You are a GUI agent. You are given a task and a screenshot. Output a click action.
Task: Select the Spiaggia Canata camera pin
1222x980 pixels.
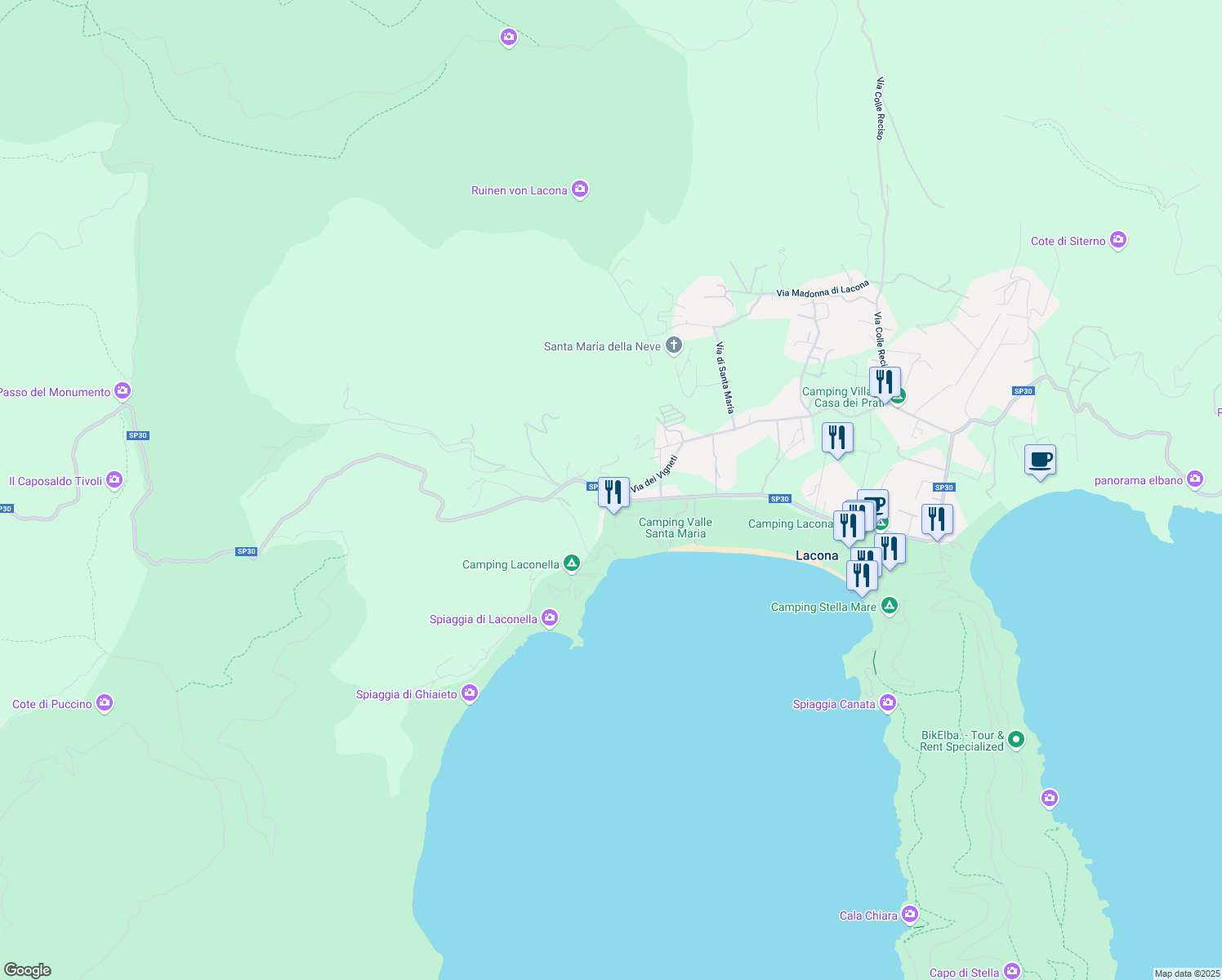[x=888, y=703]
